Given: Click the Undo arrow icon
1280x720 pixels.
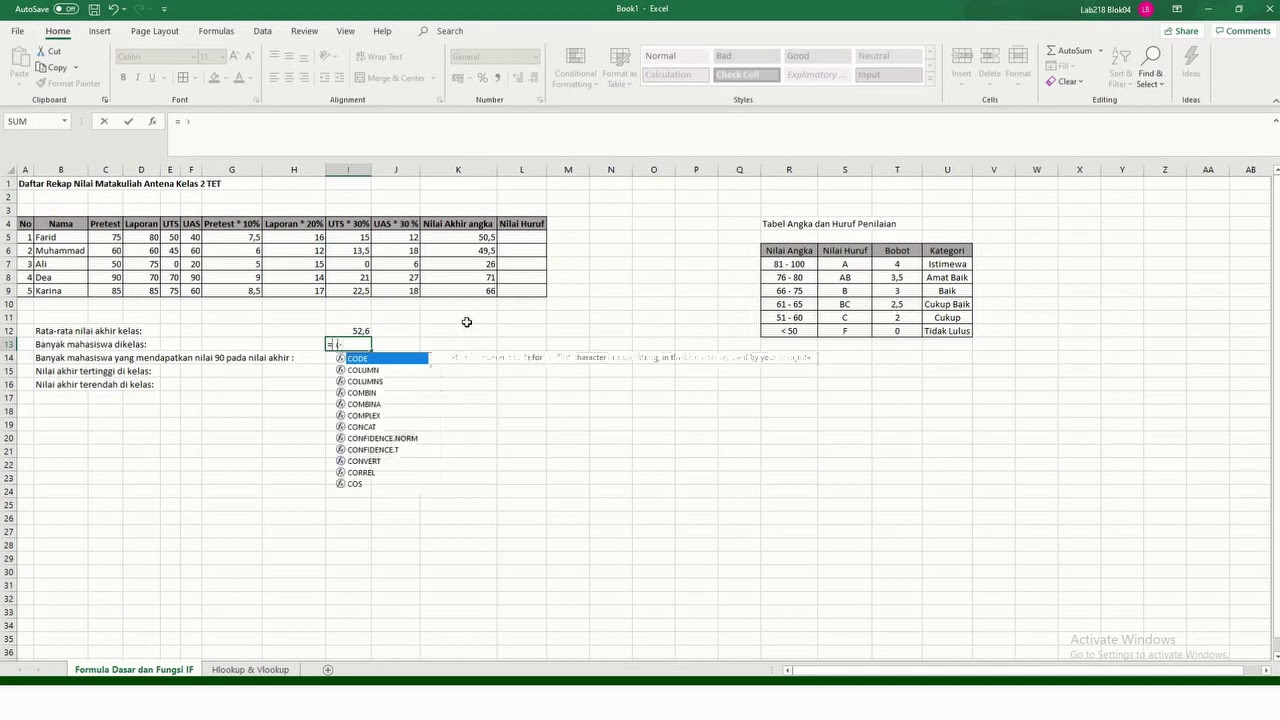Looking at the screenshot, I should point(113,9).
